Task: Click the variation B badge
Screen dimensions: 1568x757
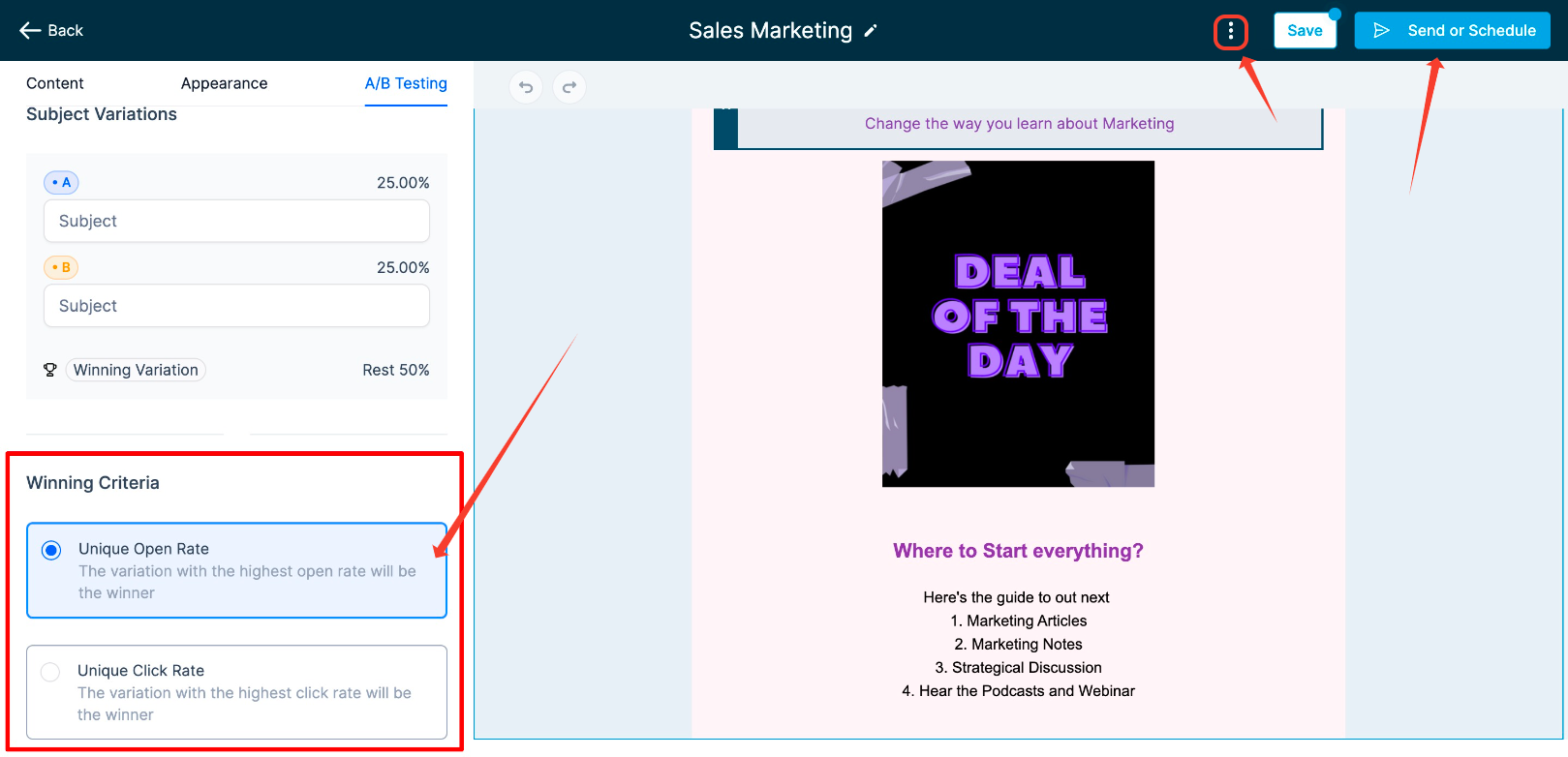Action: [61, 267]
